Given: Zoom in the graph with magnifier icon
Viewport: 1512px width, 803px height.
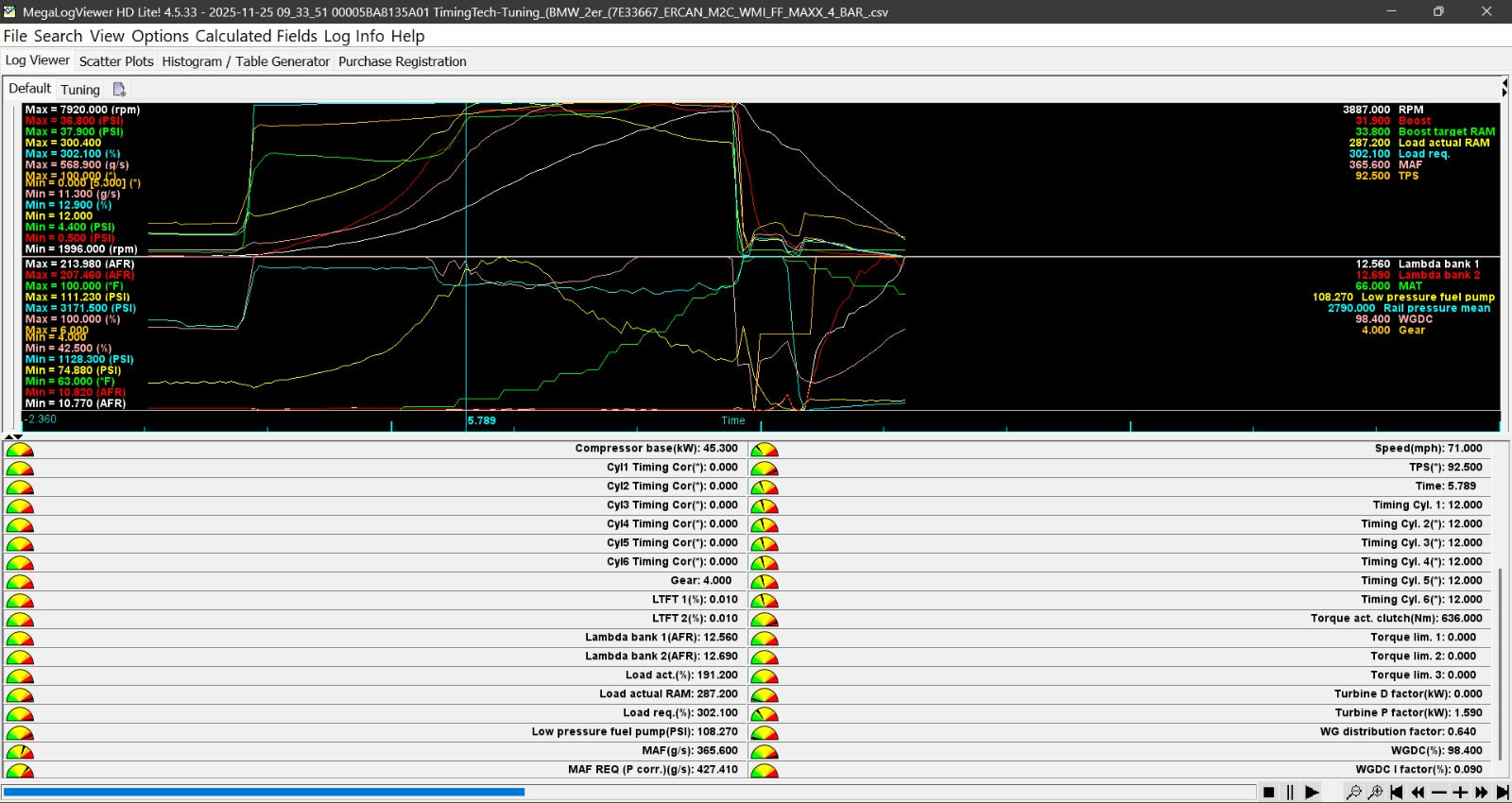Looking at the screenshot, I should click(x=1375, y=793).
